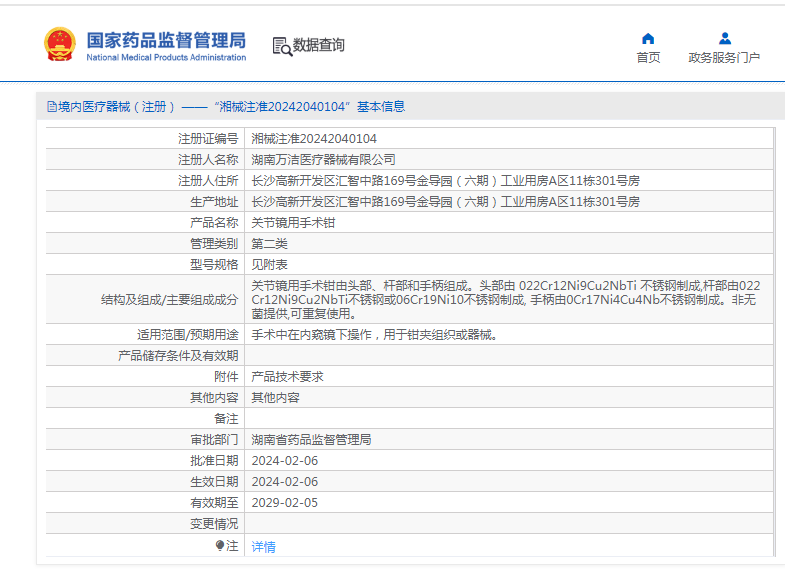Image resolution: width=785 pixels, height=577 pixels.
Task: Click the 首页 menu label
Action: 648,58
